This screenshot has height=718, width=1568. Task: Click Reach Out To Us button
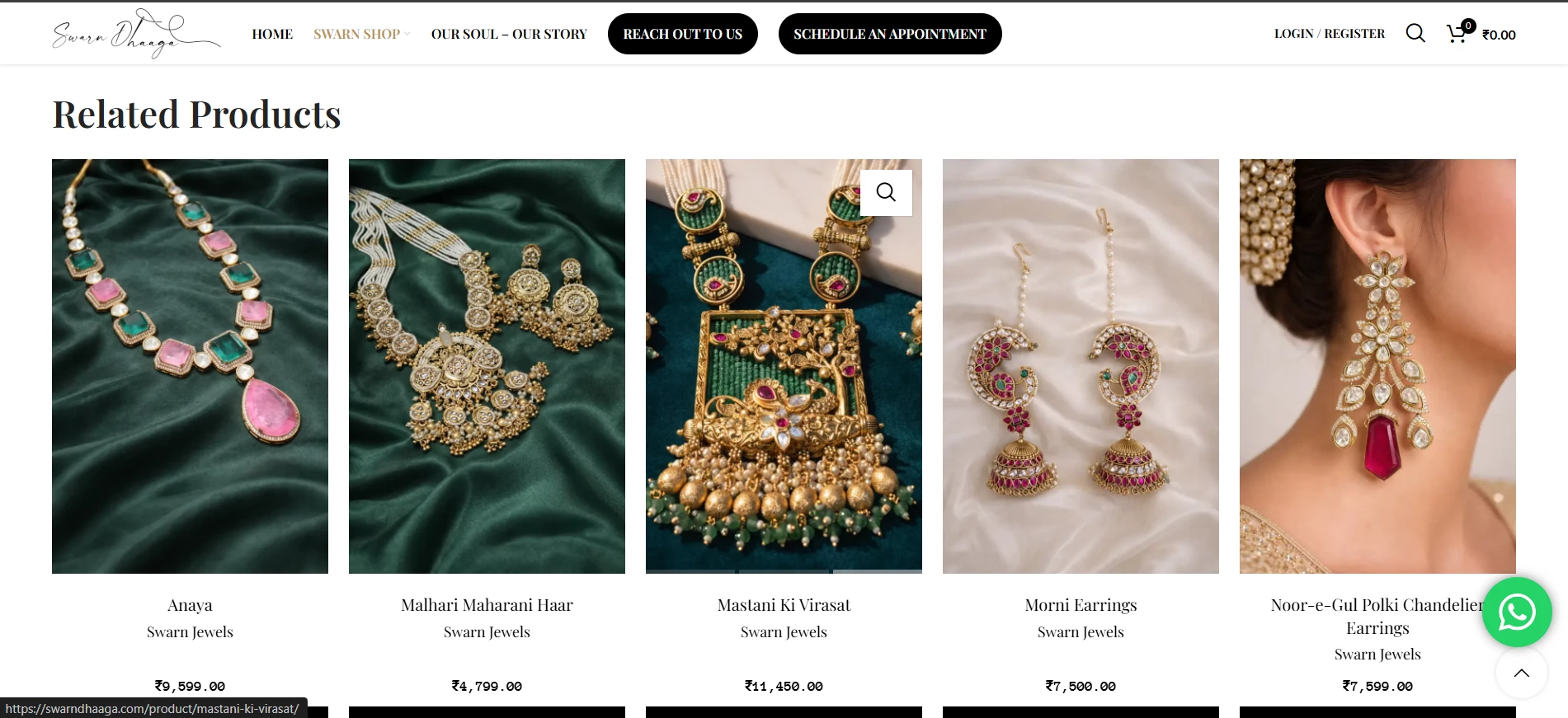tap(683, 34)
